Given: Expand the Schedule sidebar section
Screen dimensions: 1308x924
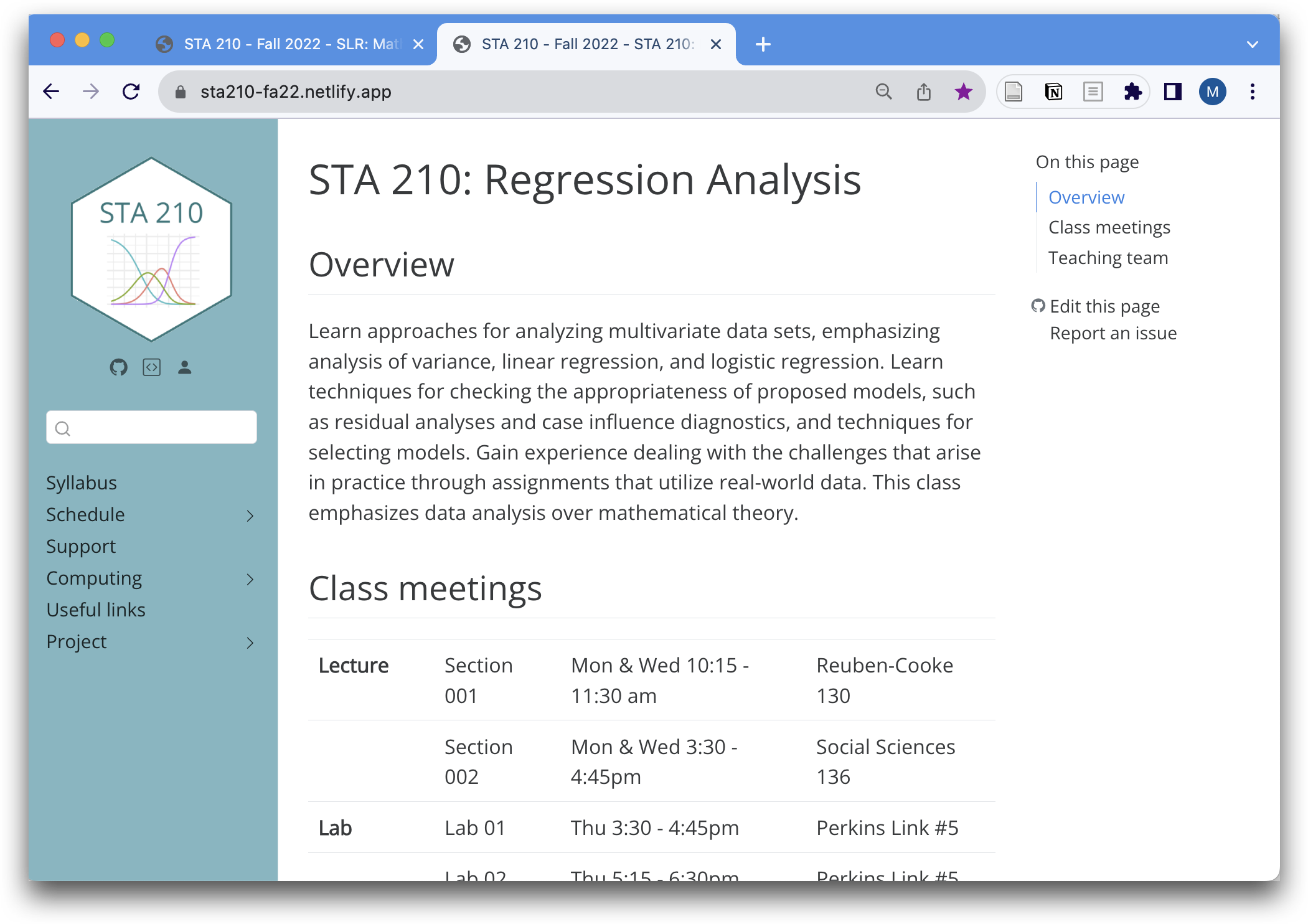Looking at the screenshot, I should pos(250,516).
